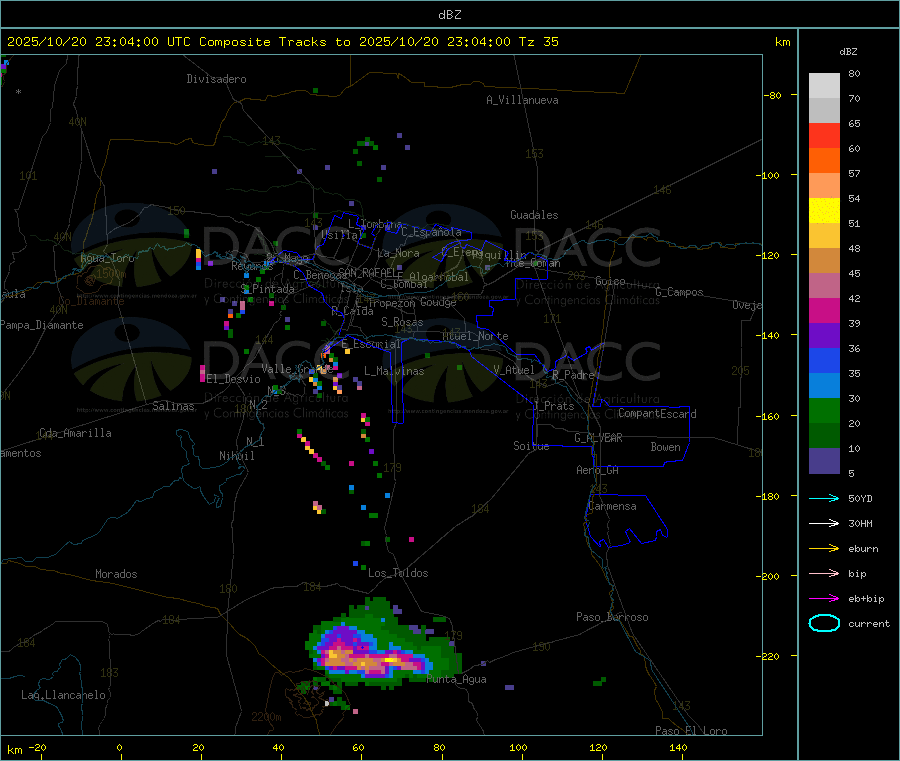Click the magenta 39-42 dBZ color swatch

coord(824,310)
